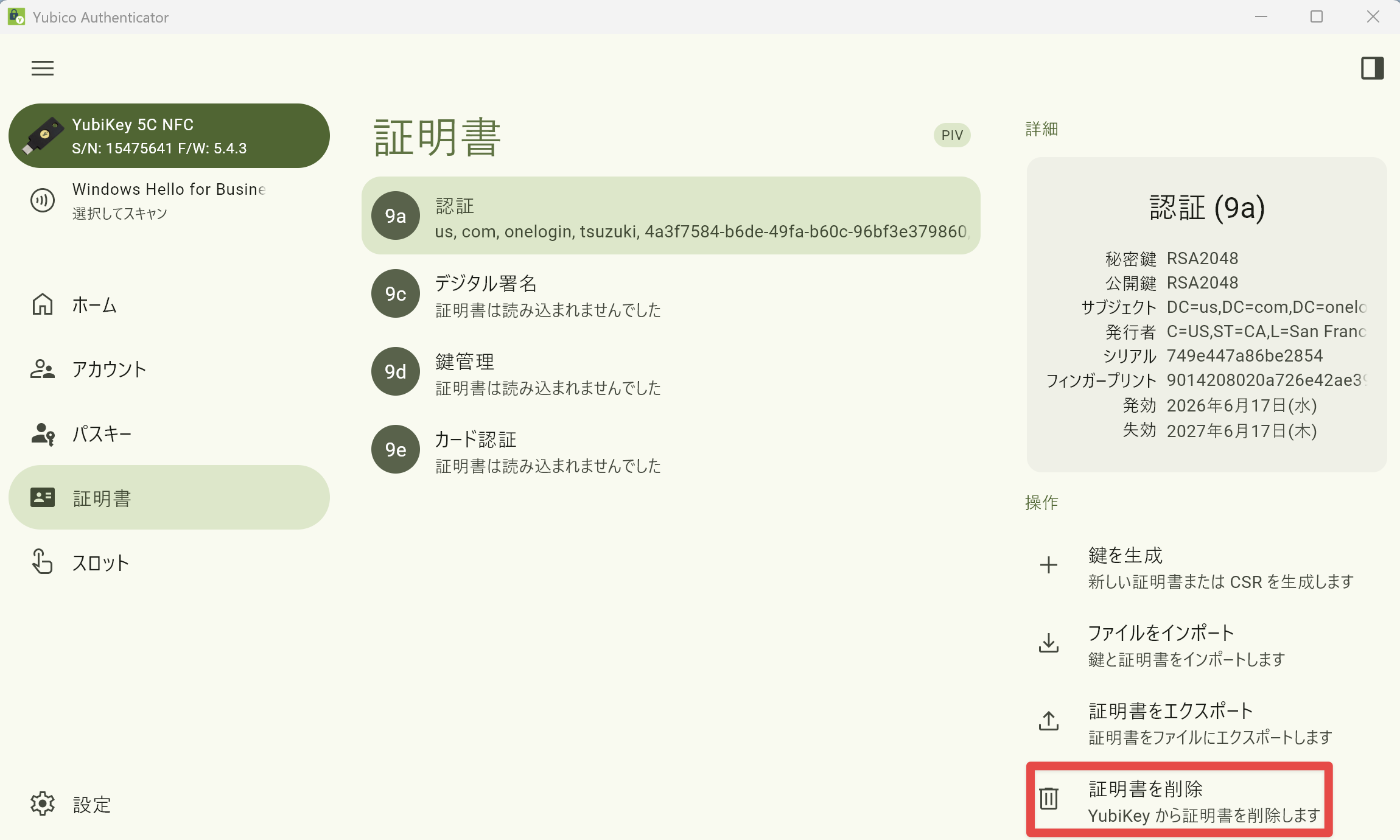Open the hamburger navigation menu
This screenshot has height=840, width=1400.
tap(43, 68)
